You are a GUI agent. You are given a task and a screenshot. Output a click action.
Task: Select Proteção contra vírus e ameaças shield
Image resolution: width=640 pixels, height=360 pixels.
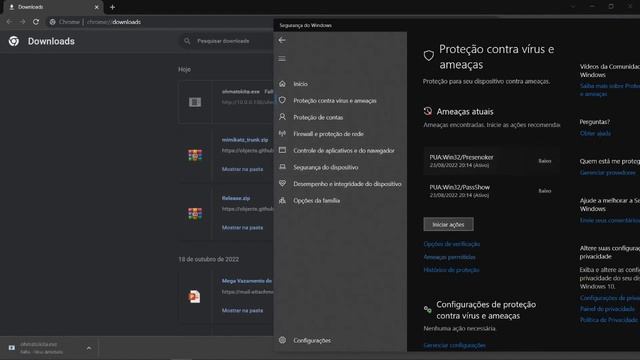click(x=282, y=100)
